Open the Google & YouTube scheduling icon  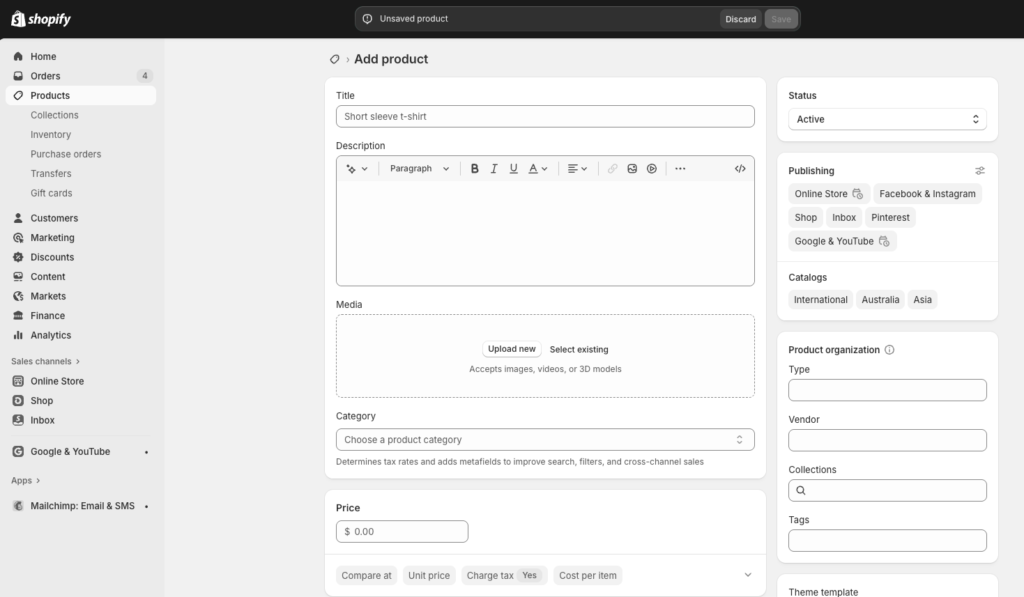pos(885,241)
